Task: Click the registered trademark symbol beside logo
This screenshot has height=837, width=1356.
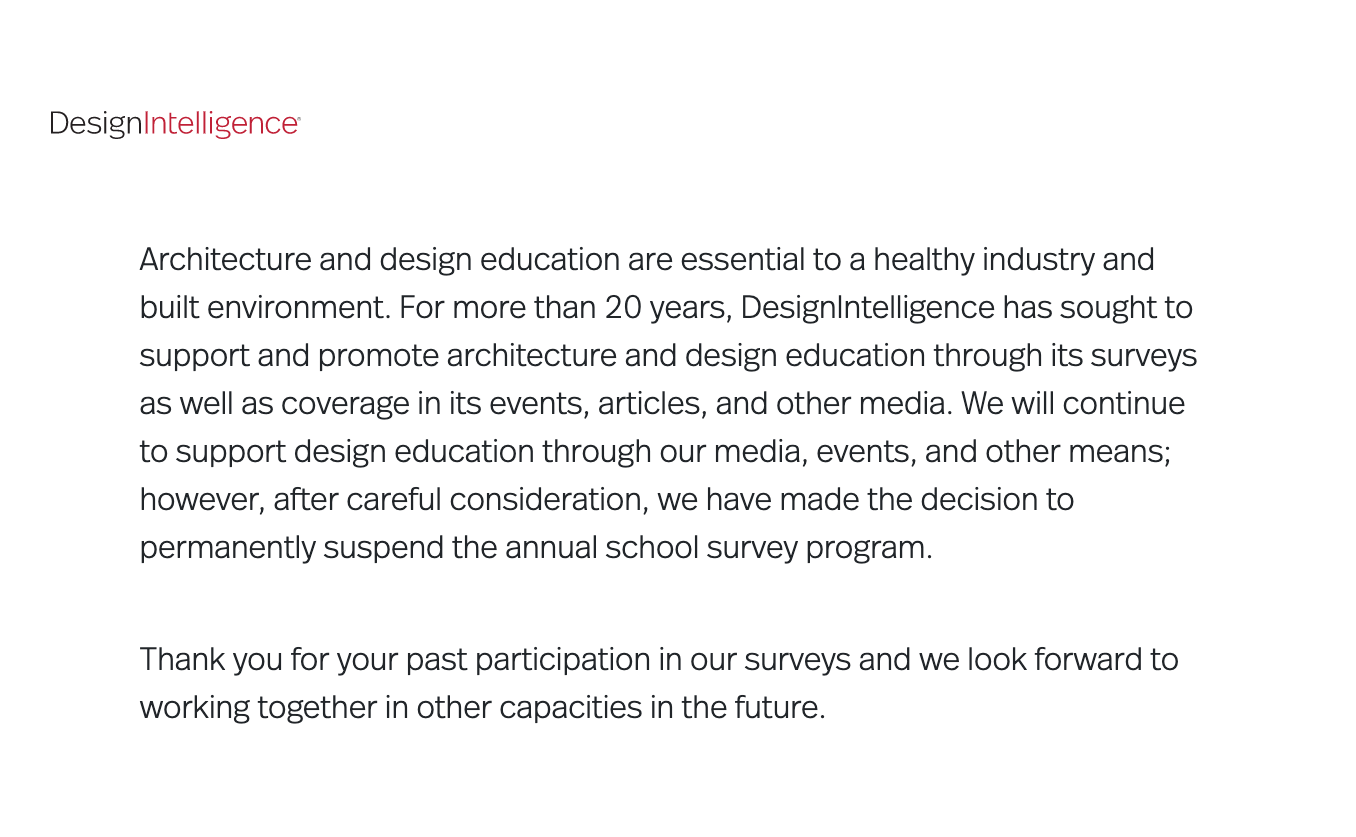Action: (298, 119)
